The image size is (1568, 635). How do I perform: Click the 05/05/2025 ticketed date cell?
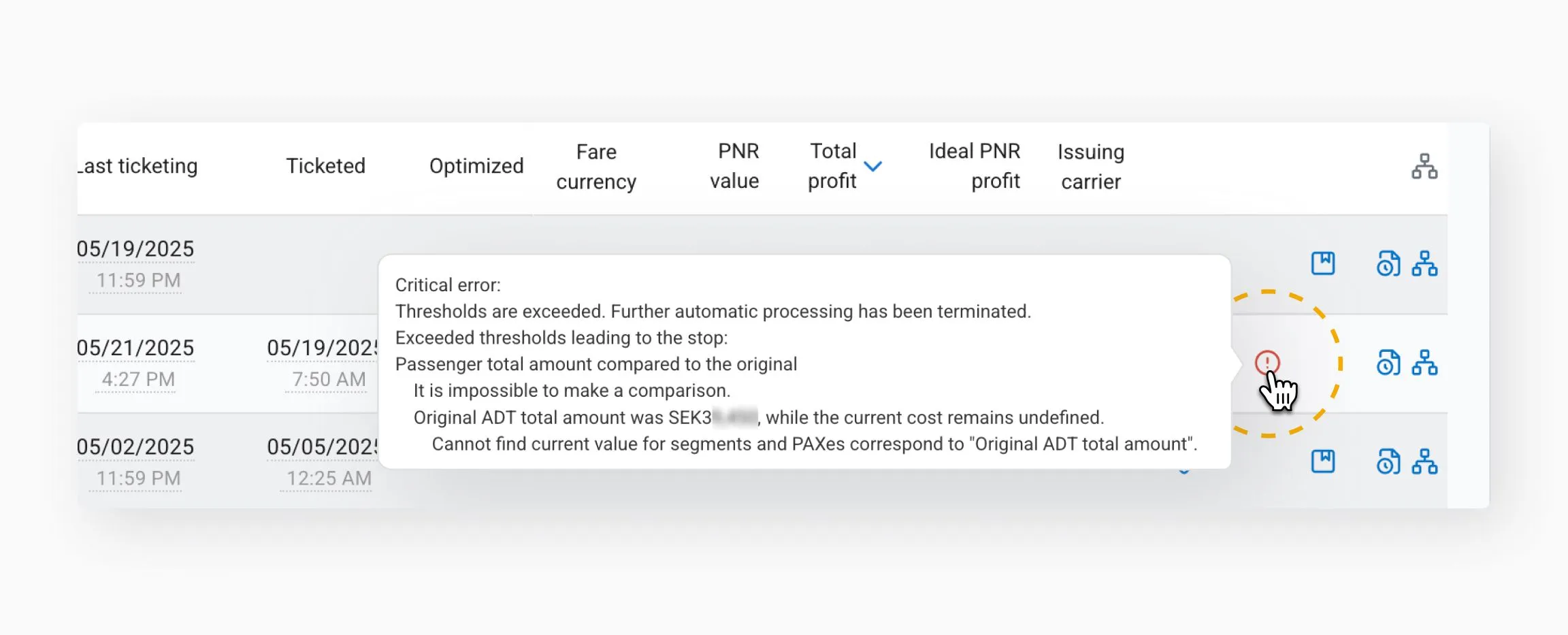click(x=322, y=447)
